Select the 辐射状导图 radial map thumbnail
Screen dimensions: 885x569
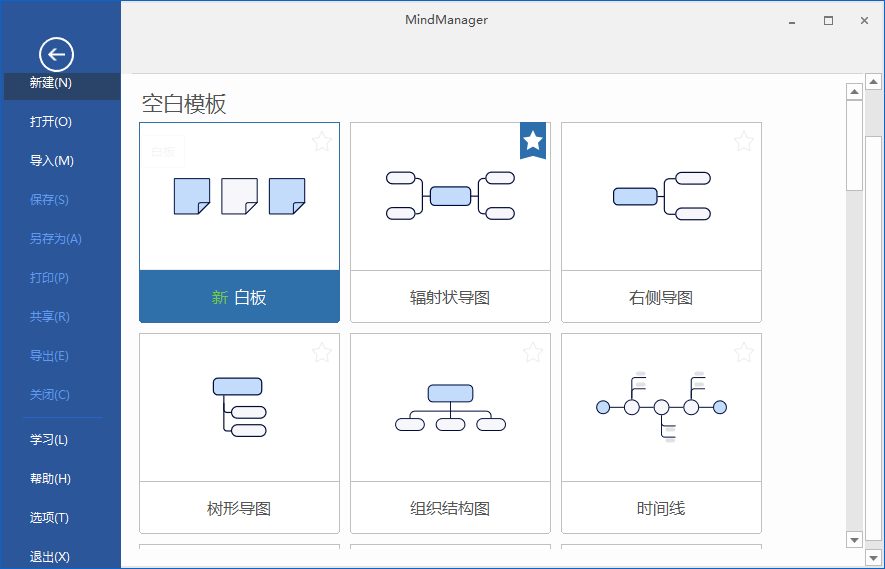pos(450,196)
